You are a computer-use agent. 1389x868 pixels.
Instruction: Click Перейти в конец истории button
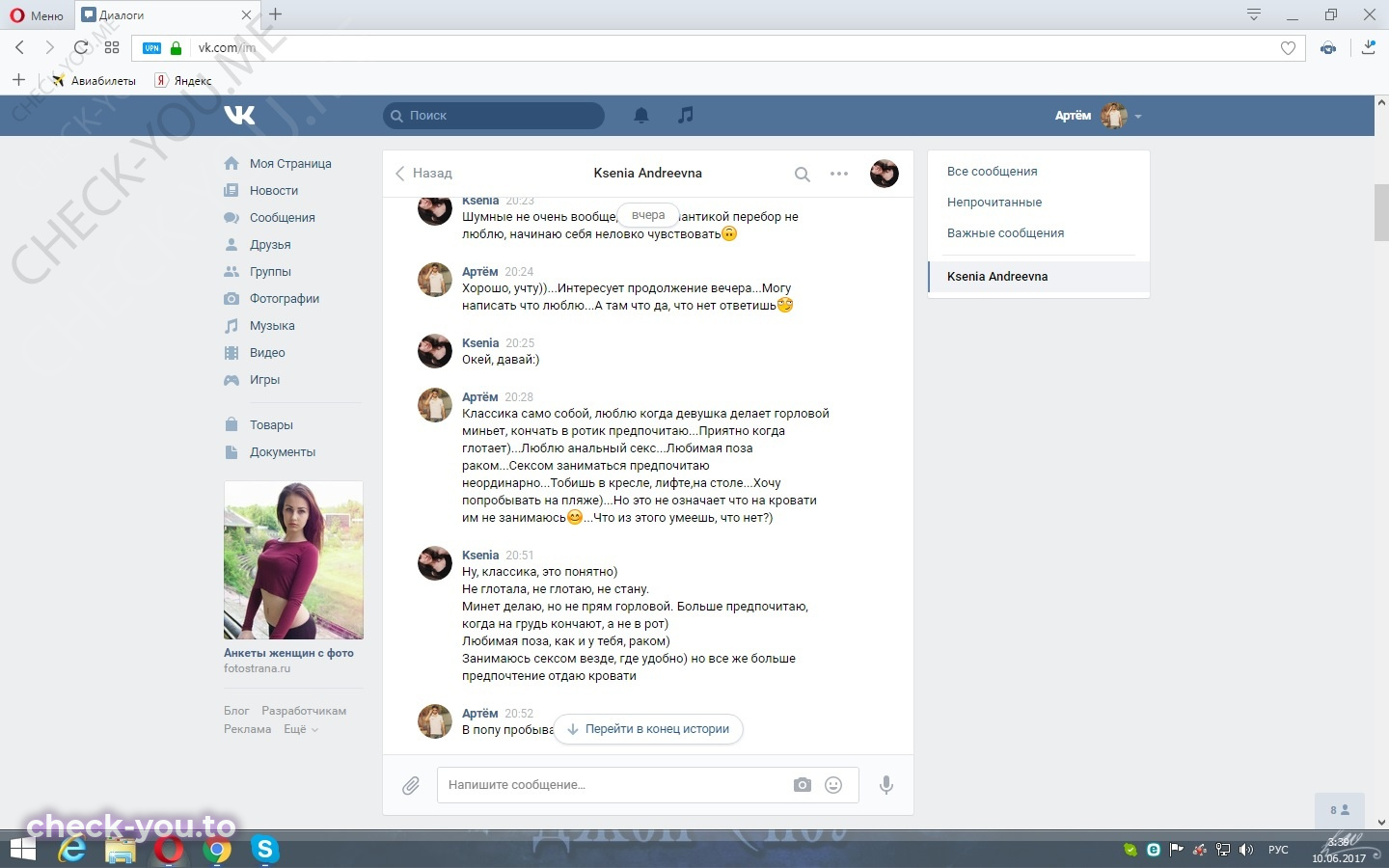(648, 729)
